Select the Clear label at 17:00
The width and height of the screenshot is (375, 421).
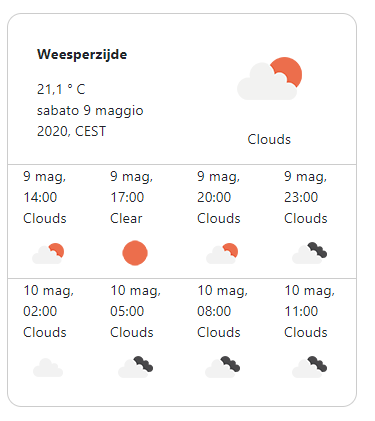[x=126, y=219]
